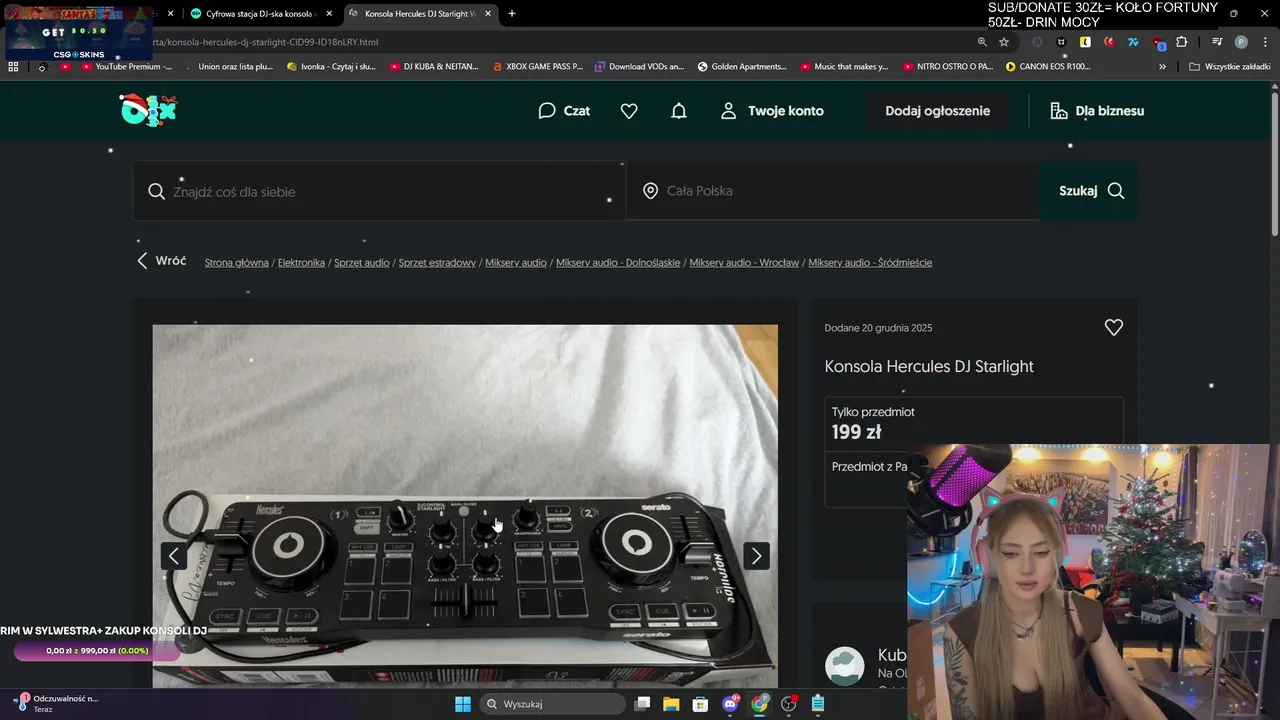Open the Czat messages

[x=564, y=111]
